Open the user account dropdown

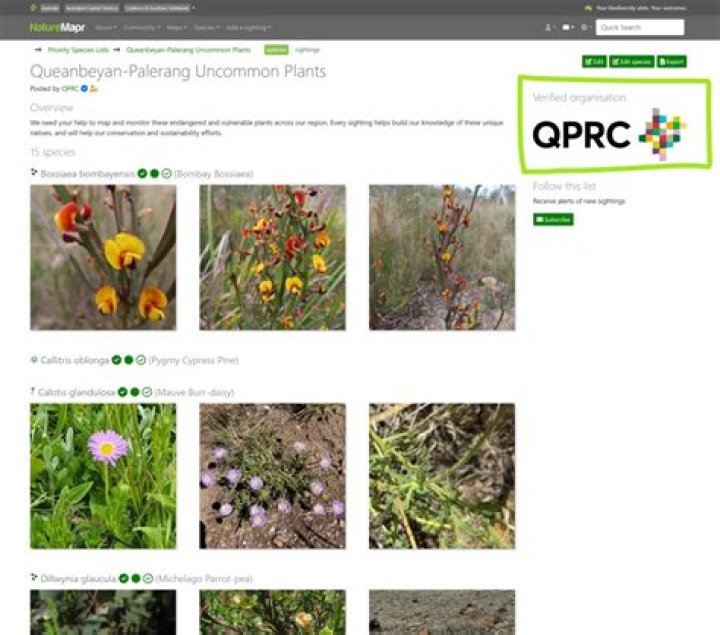tap(550, 28)
